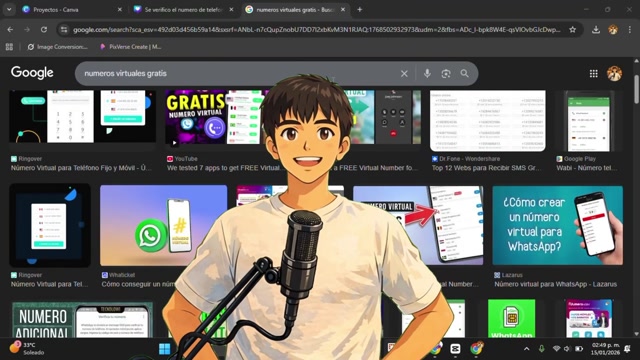Viewport: 640px width, 360px height.
Task: Reload the current page
Action: (44, 29)
